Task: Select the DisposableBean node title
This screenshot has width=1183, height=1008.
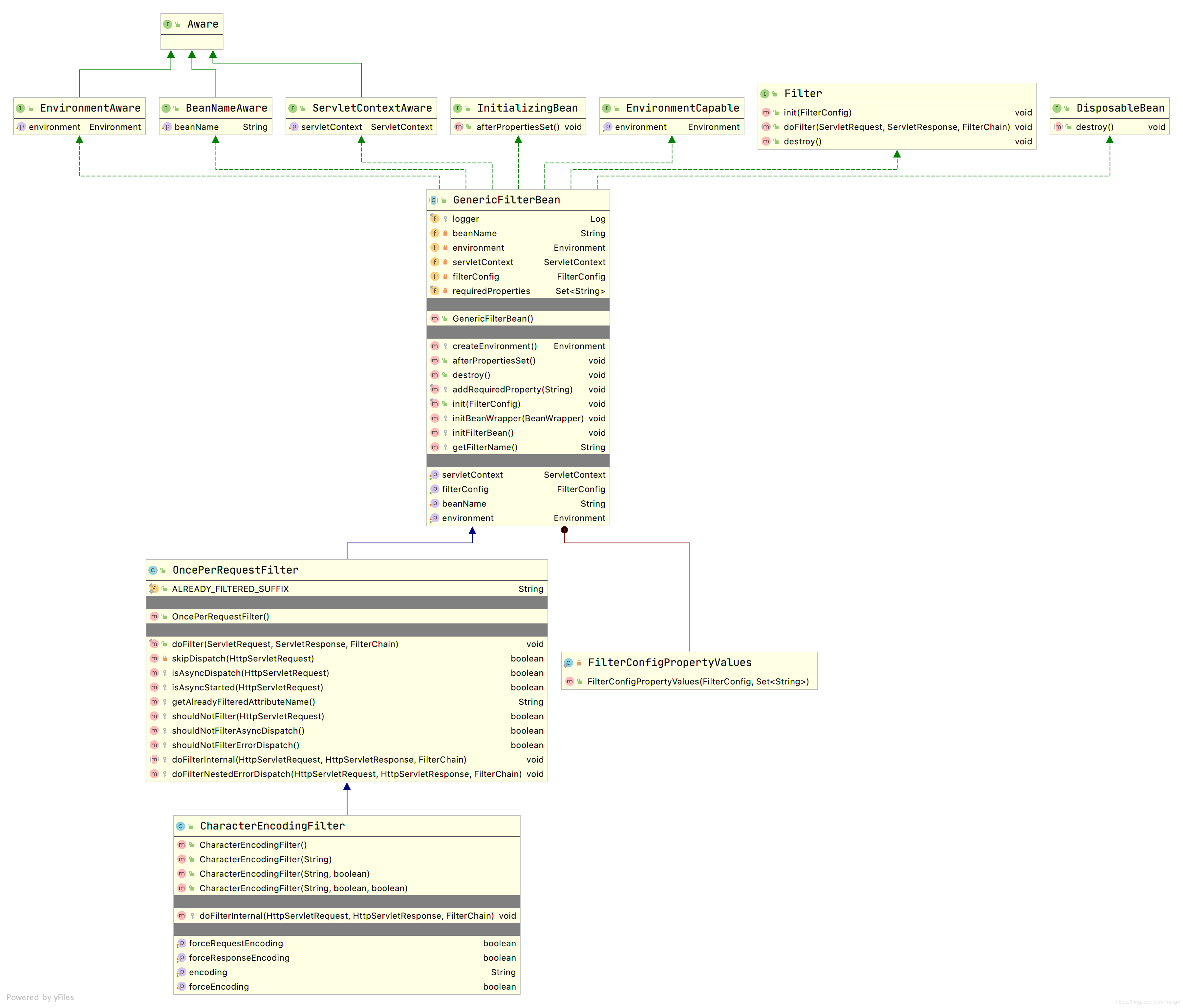Action: tap(1121, 109)
